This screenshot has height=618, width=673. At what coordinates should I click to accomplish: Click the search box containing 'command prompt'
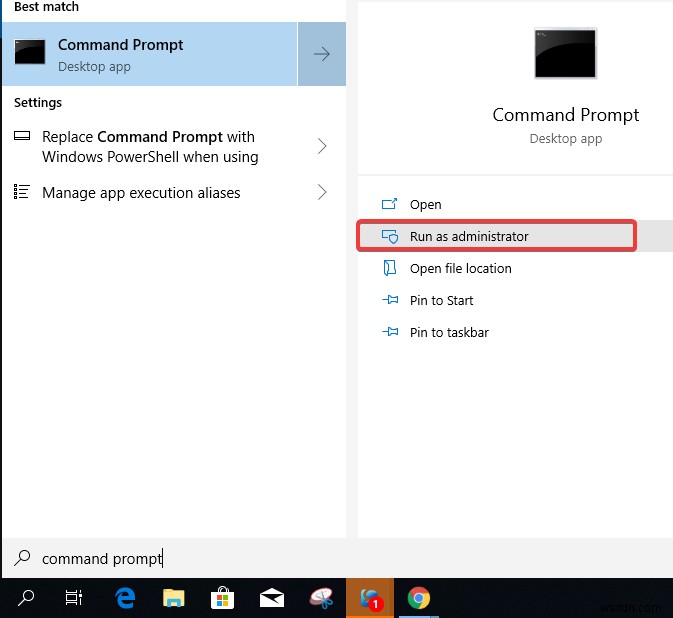pyautogui.click(x=337, y=558)
